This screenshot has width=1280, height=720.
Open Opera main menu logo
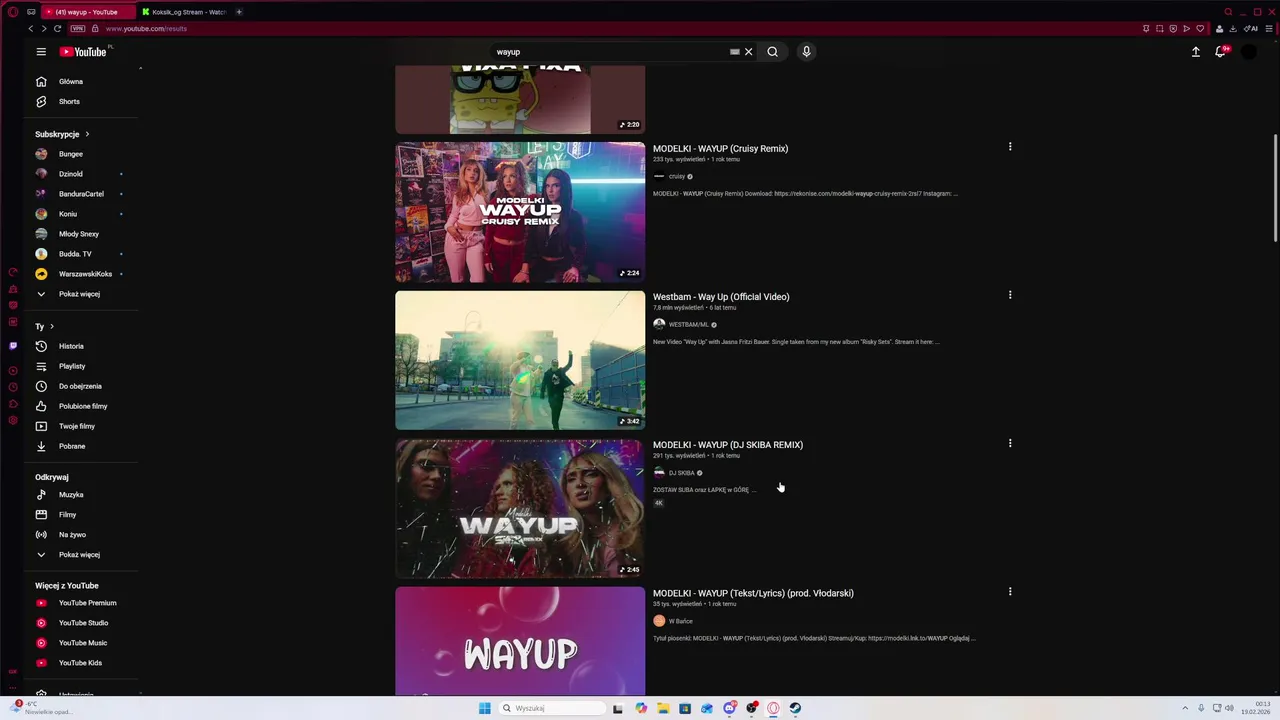(13, 12)
